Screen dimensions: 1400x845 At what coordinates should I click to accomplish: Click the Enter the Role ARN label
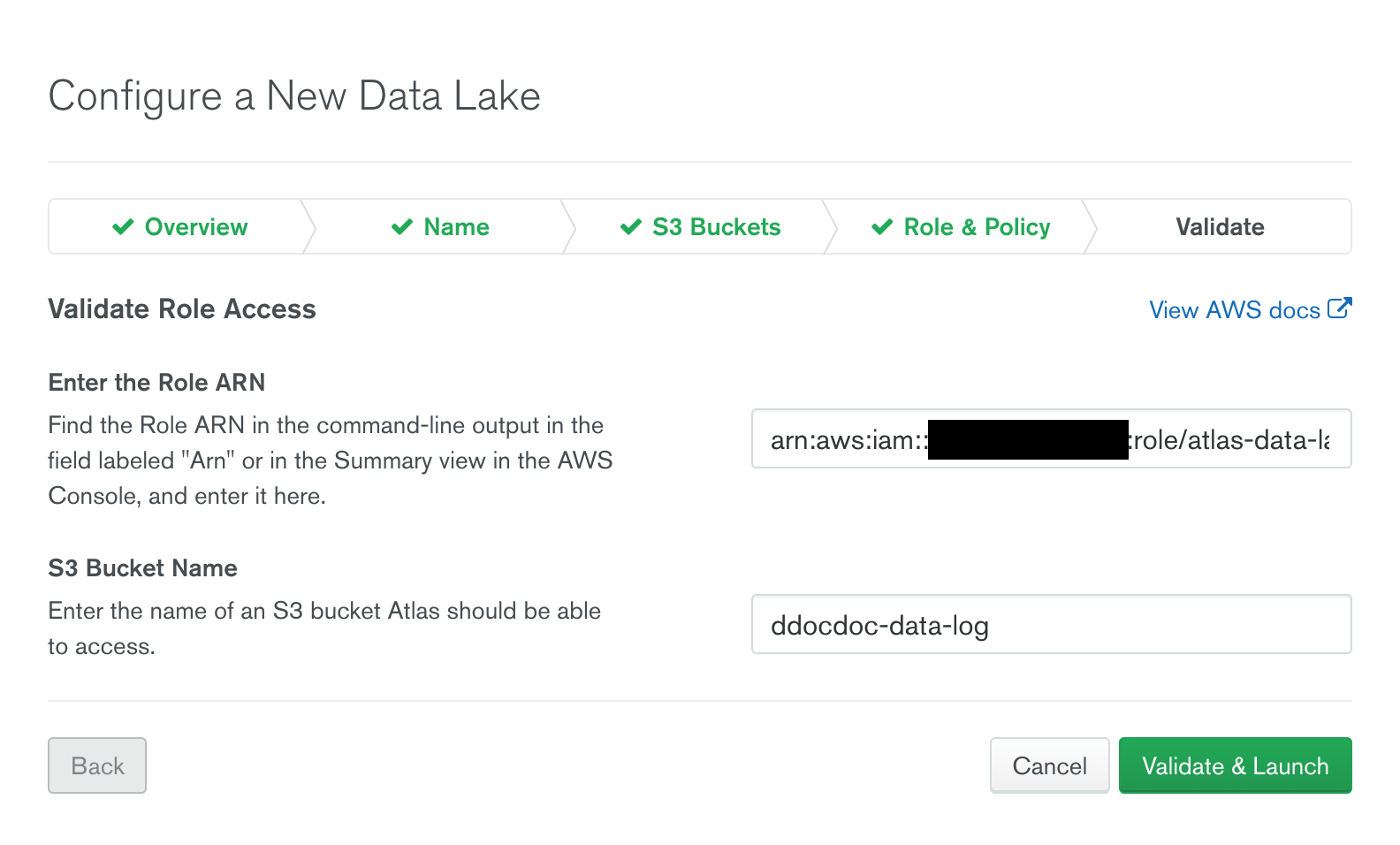coord(156,383)
